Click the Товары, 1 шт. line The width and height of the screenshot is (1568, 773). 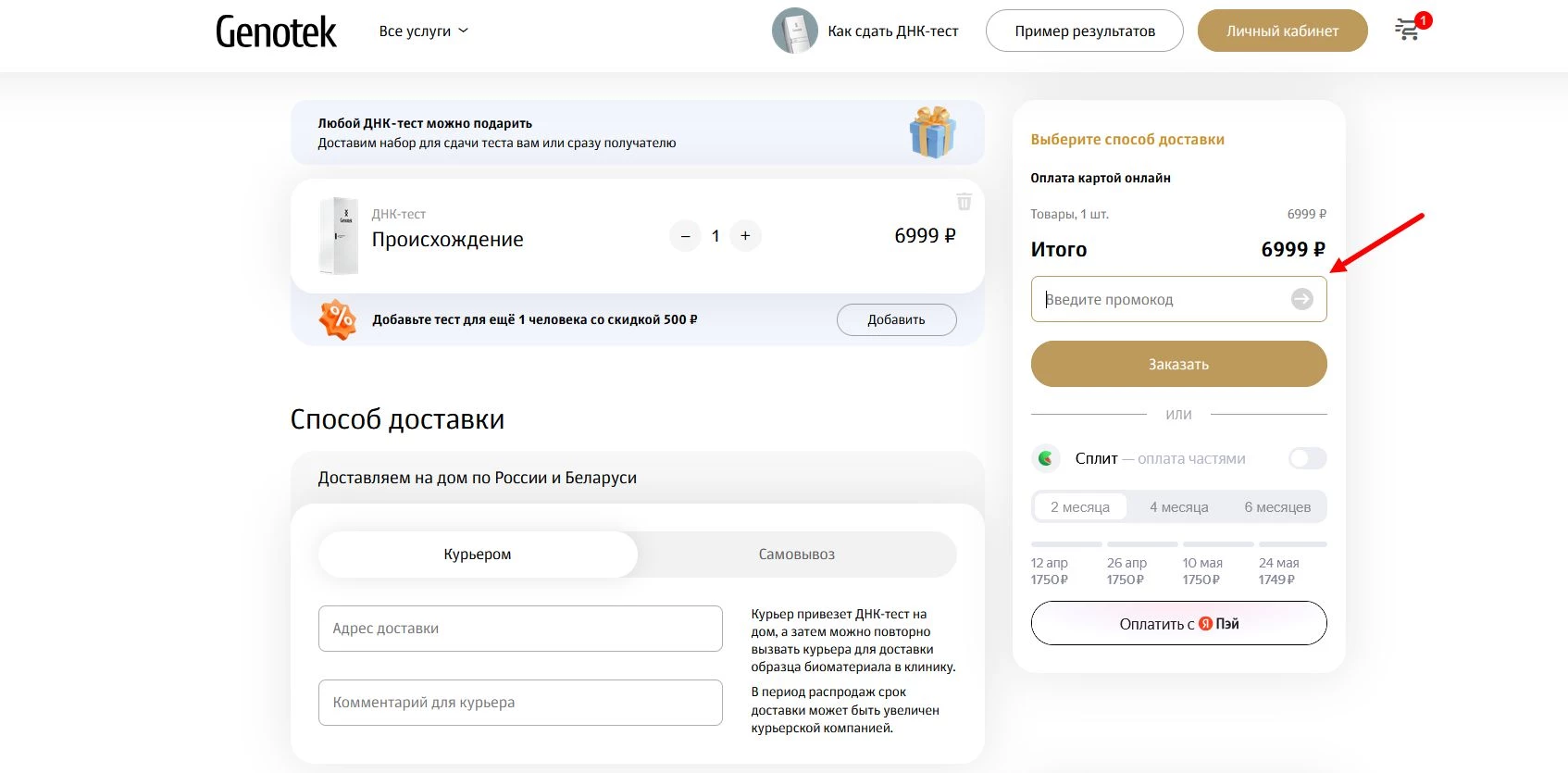[x=1069, y=214]
